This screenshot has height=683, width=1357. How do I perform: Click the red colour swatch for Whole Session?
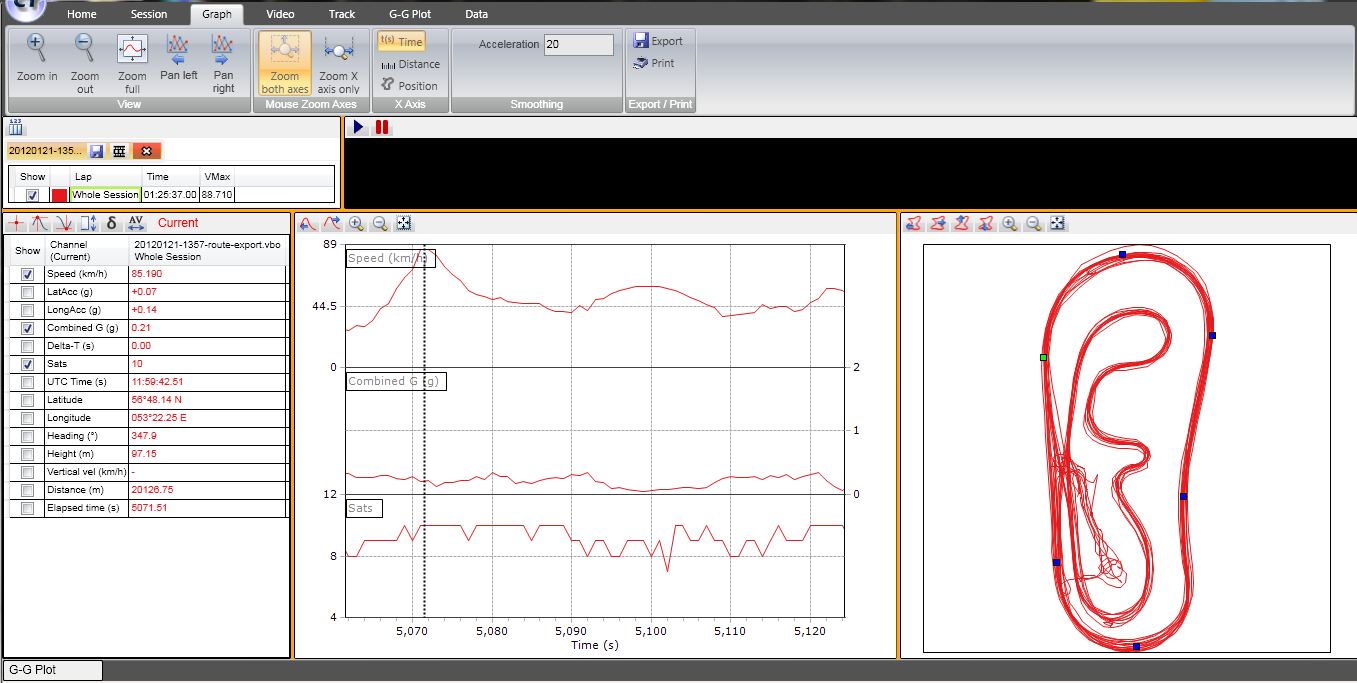click(60, 195)
